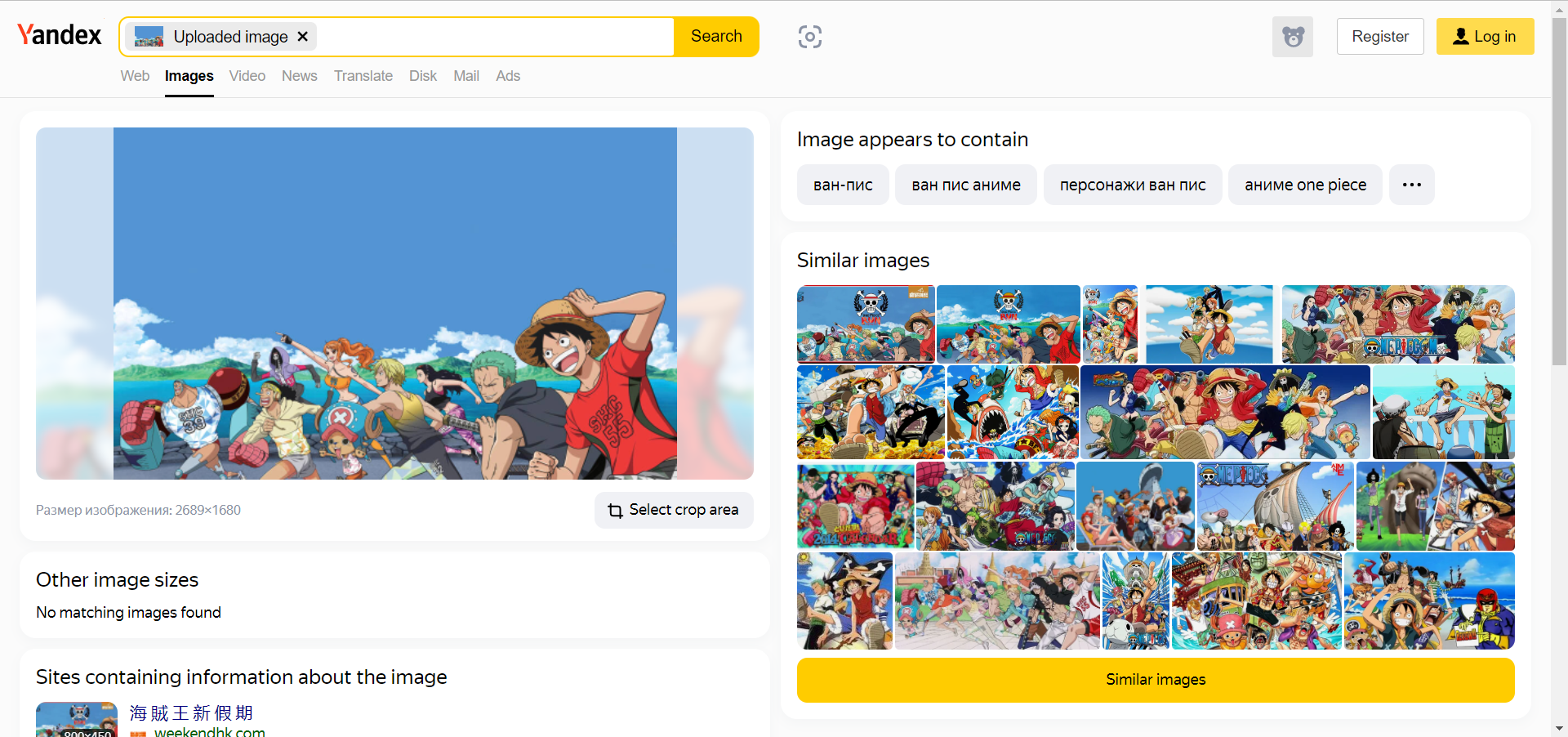The height and width of the screenshot is (737, 1568).
Task: Open the Ads tab
Action: (508, 76)
